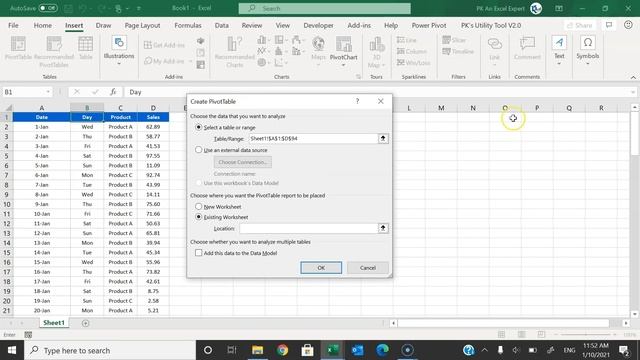Click the Share button
This screenshot has width=640, height=360.
point(580,25)
